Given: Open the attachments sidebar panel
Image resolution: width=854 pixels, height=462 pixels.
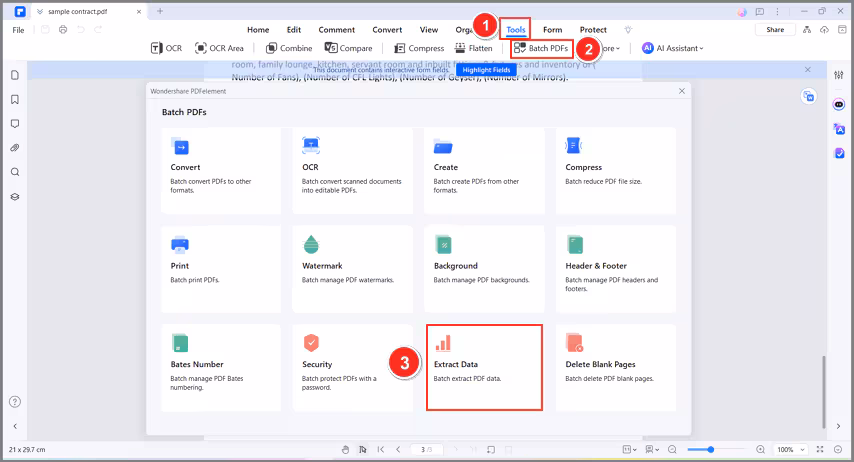Looking at the screenshot, I should pyautogui.click(x=15, y=148).
